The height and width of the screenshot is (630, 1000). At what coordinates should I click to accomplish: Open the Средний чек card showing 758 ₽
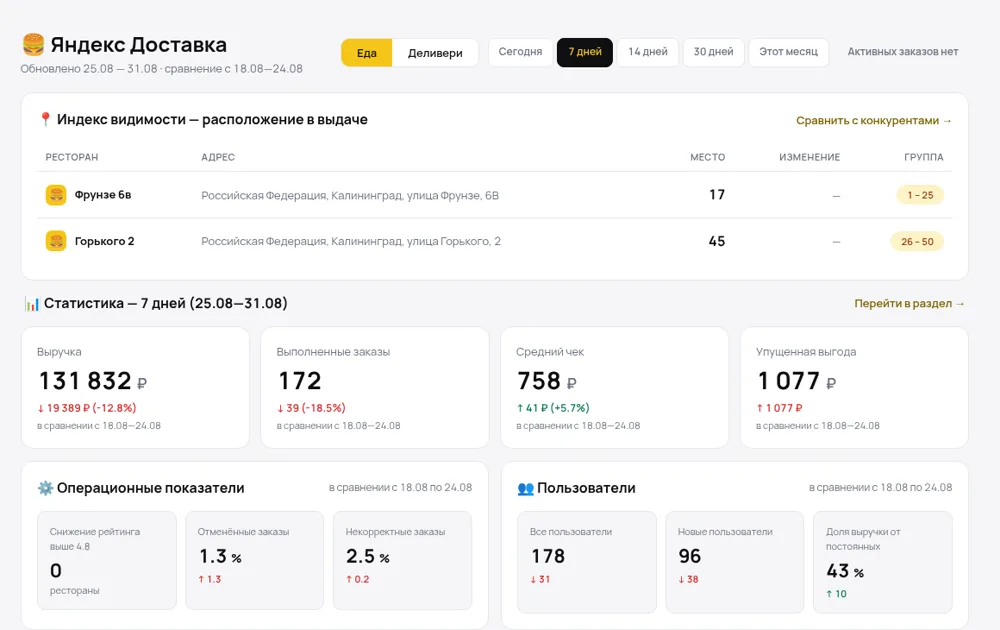tap(615, 387)
